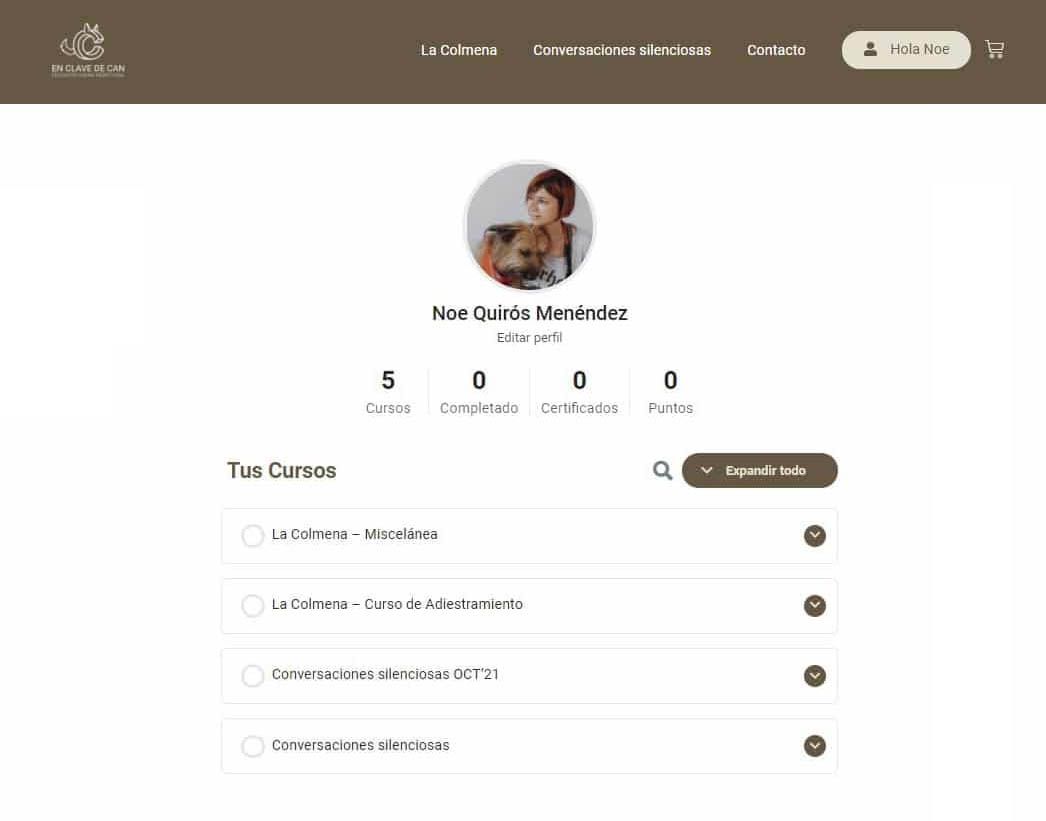Click the user icon in Hola Noe
1046x821 pixels.
pyautogui.click(x=870, y=49)
